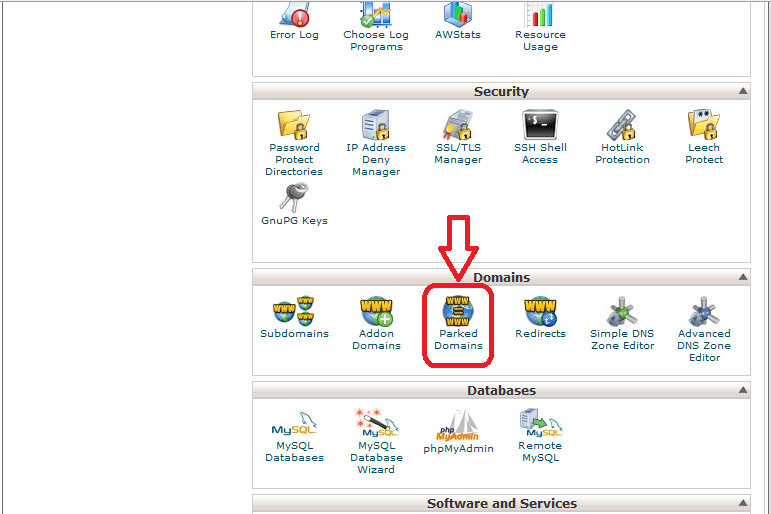
Task: Open SSH Shell Access icon
Action: [540, 126]
